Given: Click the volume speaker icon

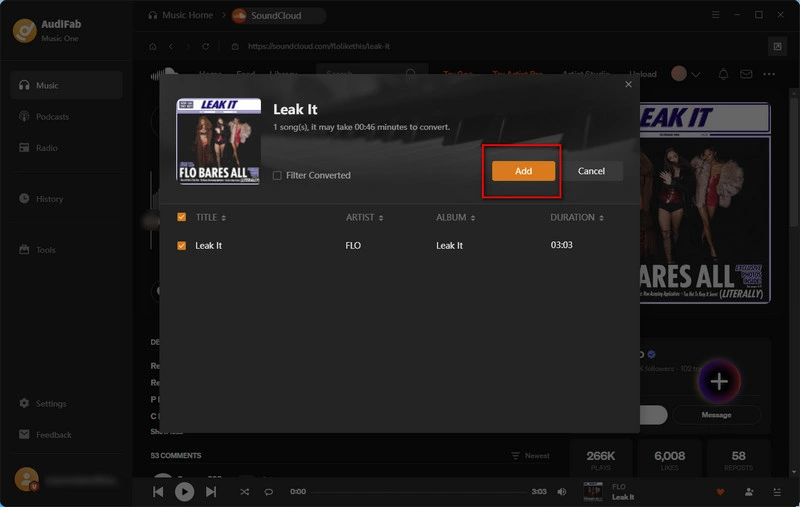Looking at the screenshot, I should (562, 492).
